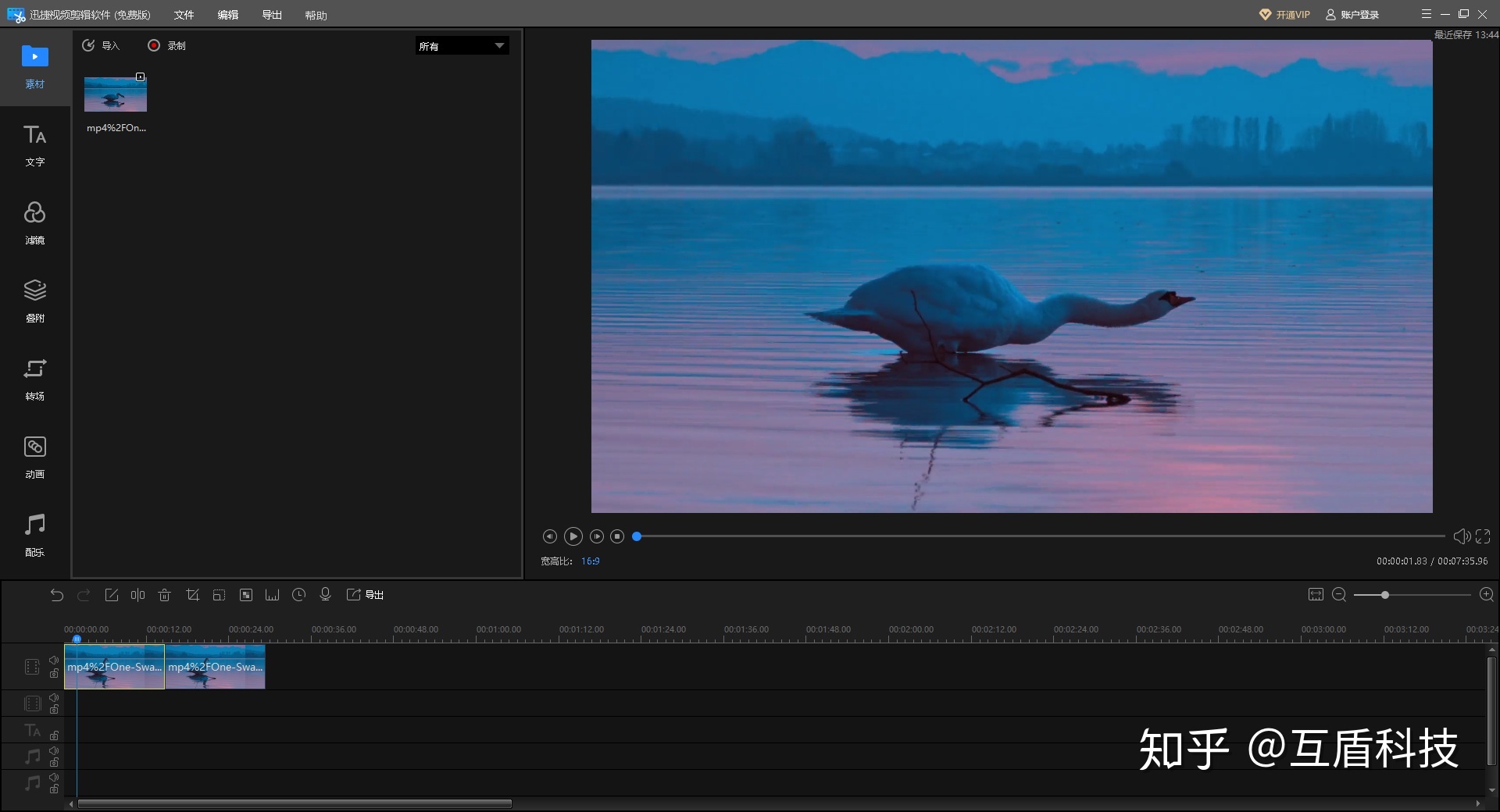Change the 16:9 aspect ratio setting
1500x812 pixels.
(590, 561)
